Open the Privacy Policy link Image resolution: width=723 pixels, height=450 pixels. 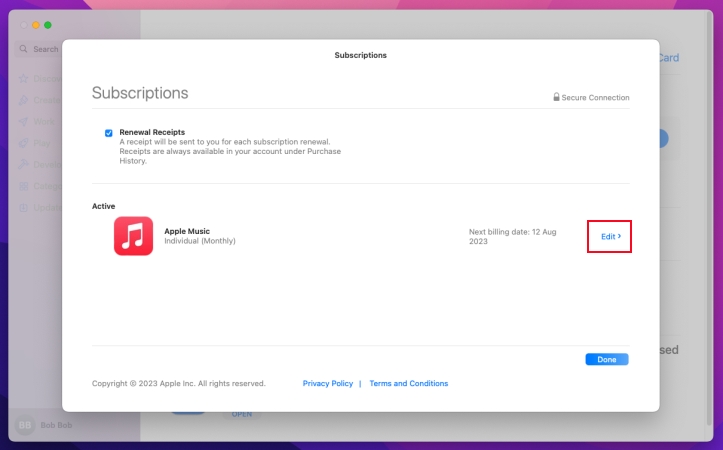tap(327, 383)
